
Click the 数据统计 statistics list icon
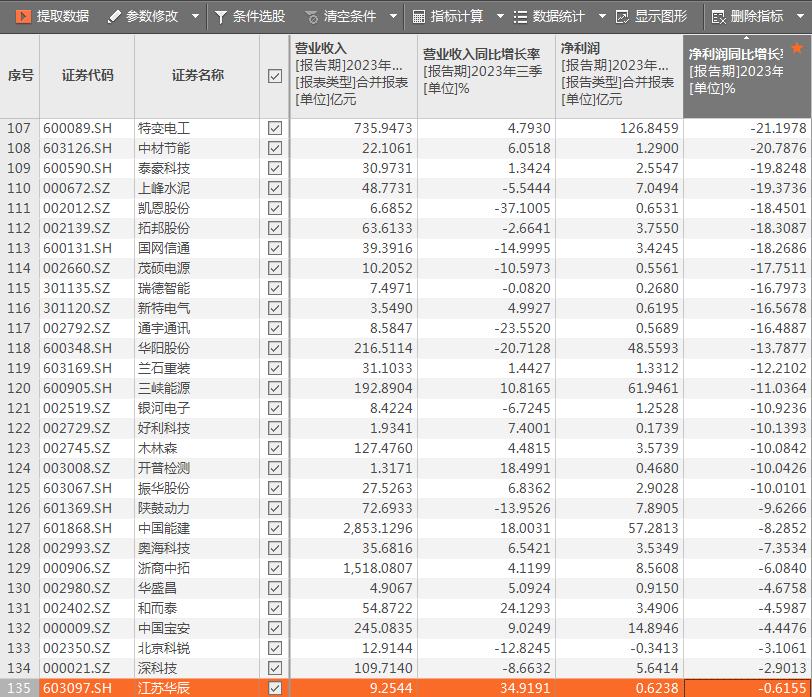(x=520, y=17)
